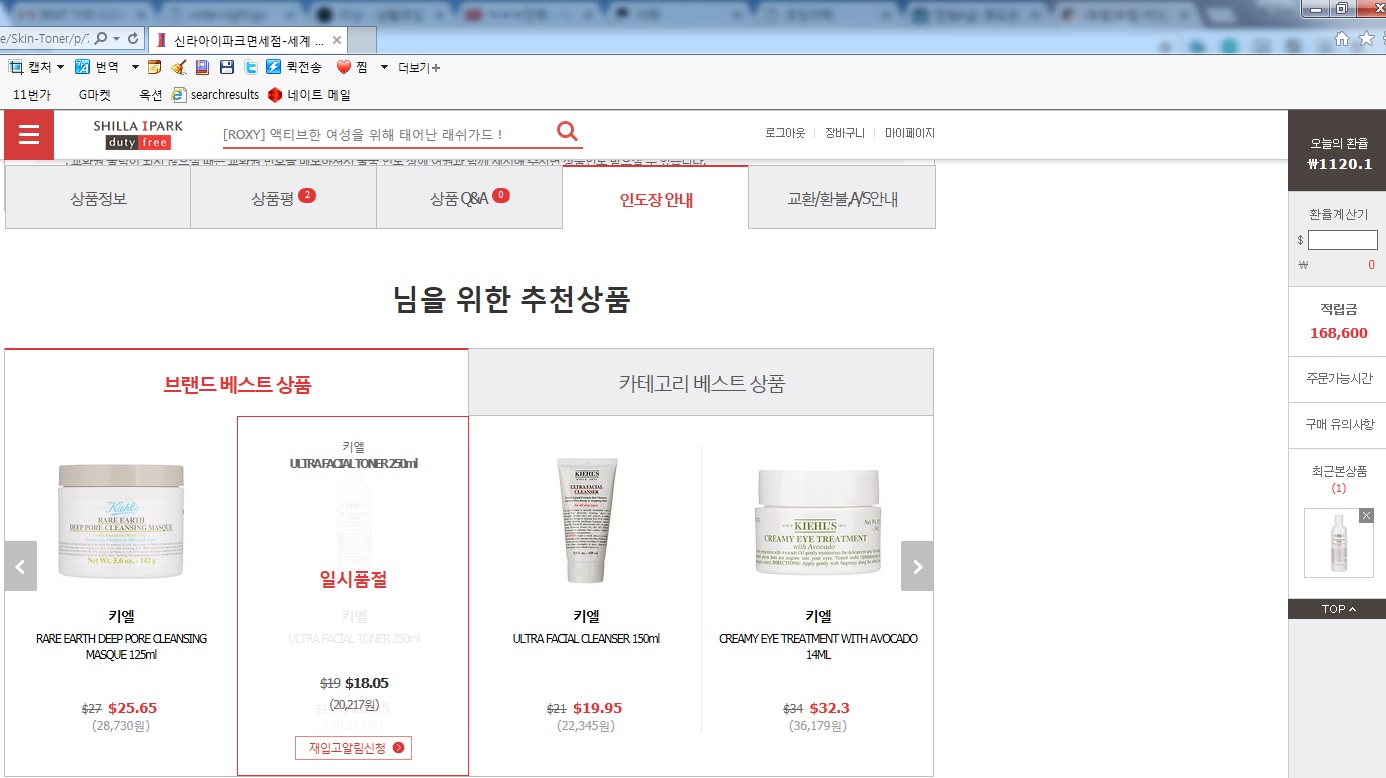Select the 카테고리 베스트 상품 tab
Image resolution: width=1386 pixels, height=778 pixels.
[x=701, y=383]
